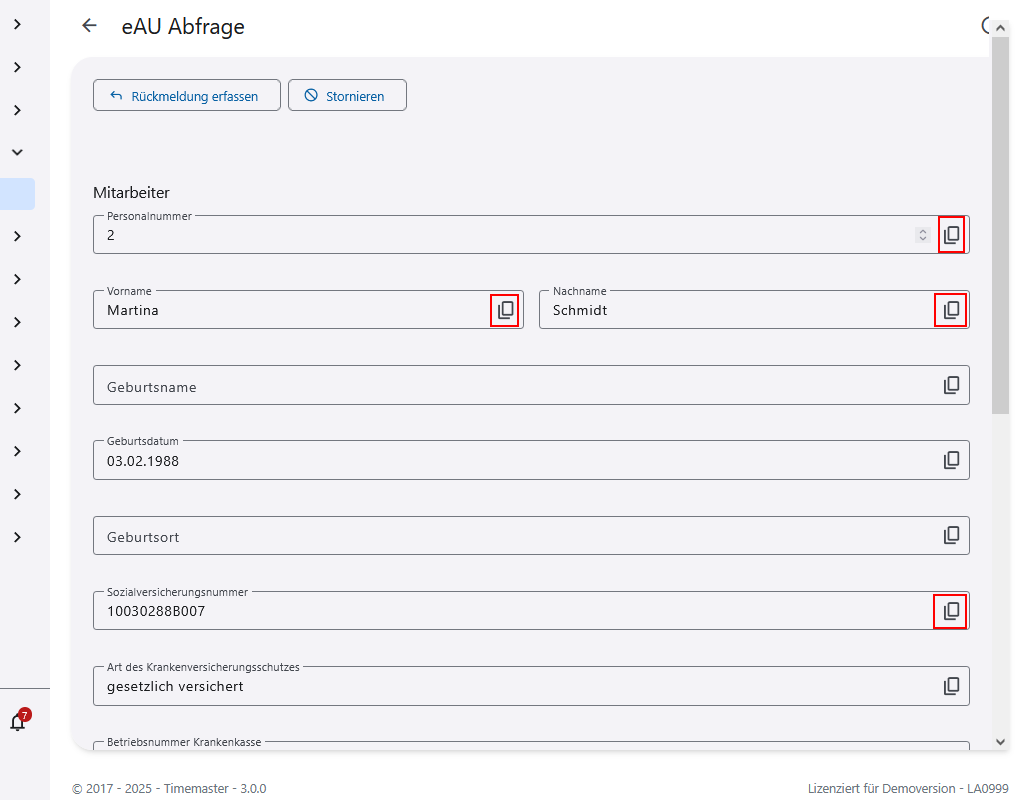The image size is (1024, 800).
Task: Select the highlighted sidebar menu item
Action: coord(17,194)
